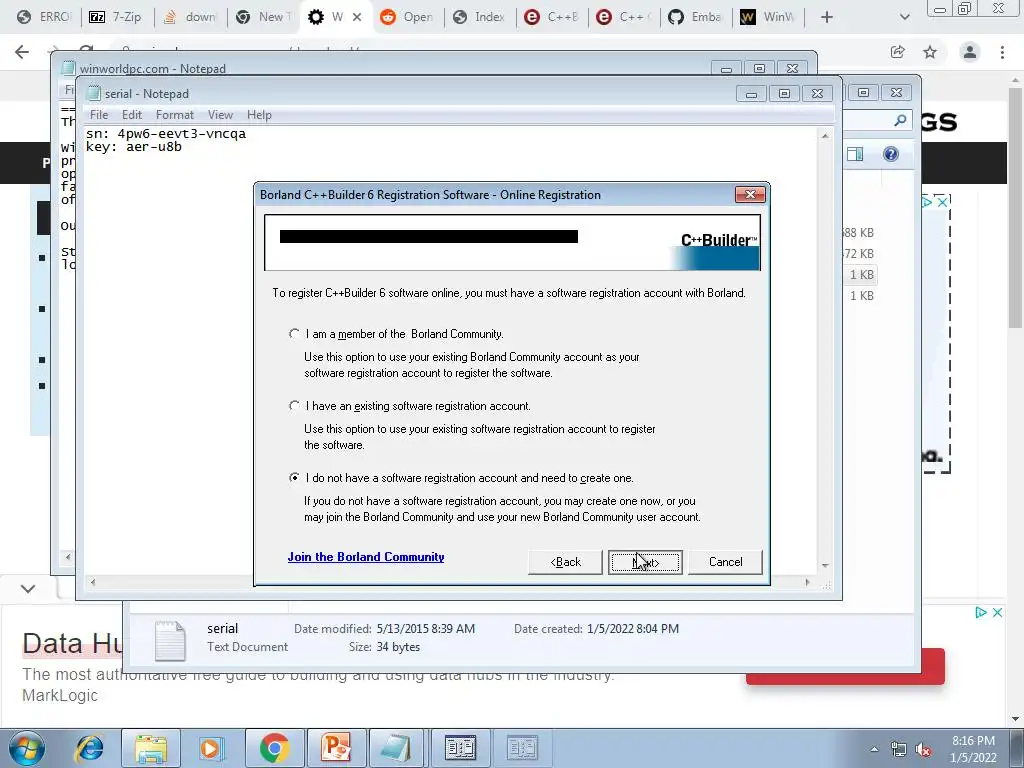The height and width of the screenshot is (768, 1024).
Task: Switch to the ERROR browser tab
Action: pos(43,17)
